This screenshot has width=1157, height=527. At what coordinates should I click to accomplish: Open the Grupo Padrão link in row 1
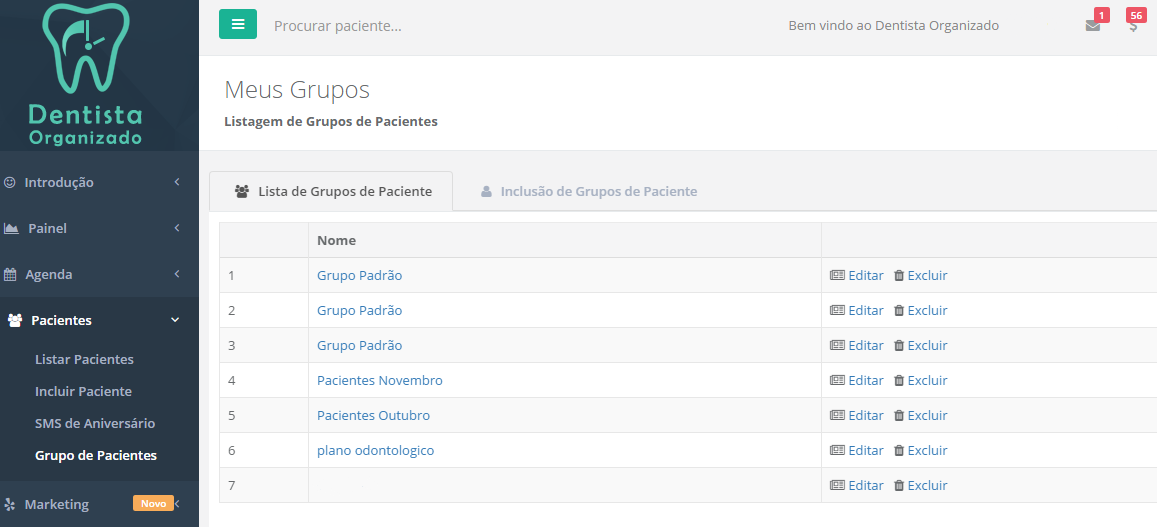coord(359,275)
